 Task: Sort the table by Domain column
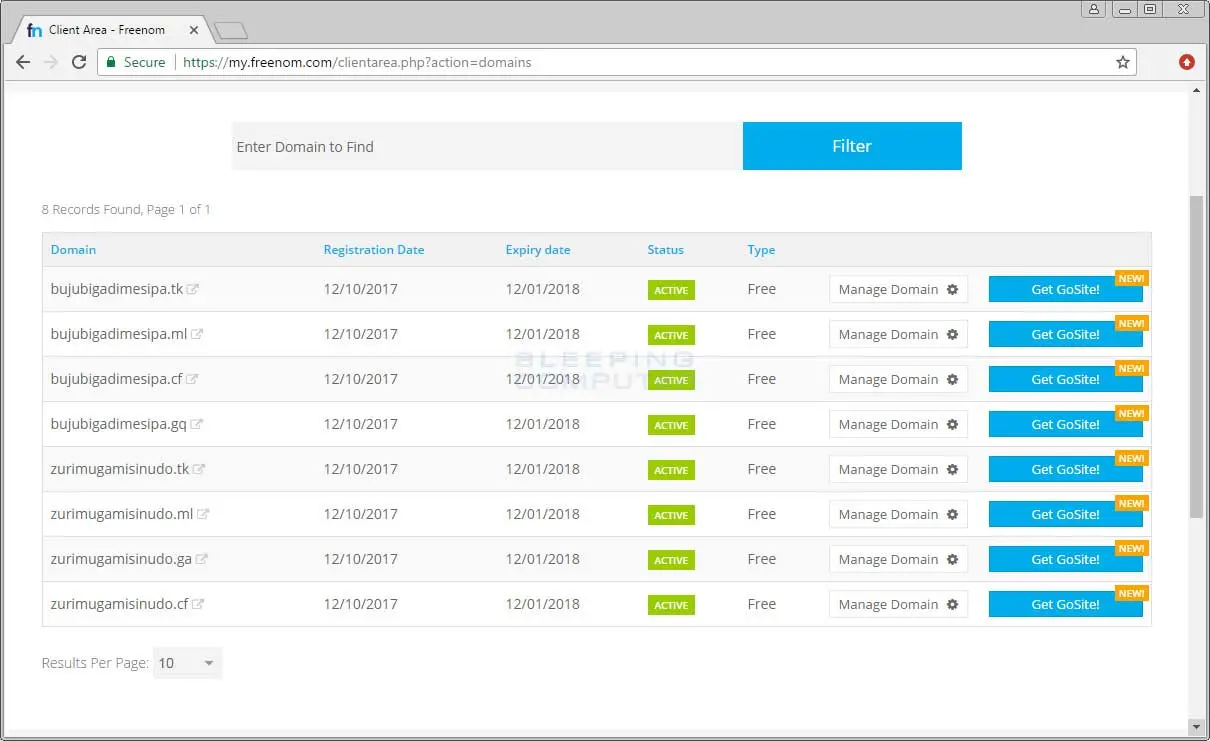(73, 250)
